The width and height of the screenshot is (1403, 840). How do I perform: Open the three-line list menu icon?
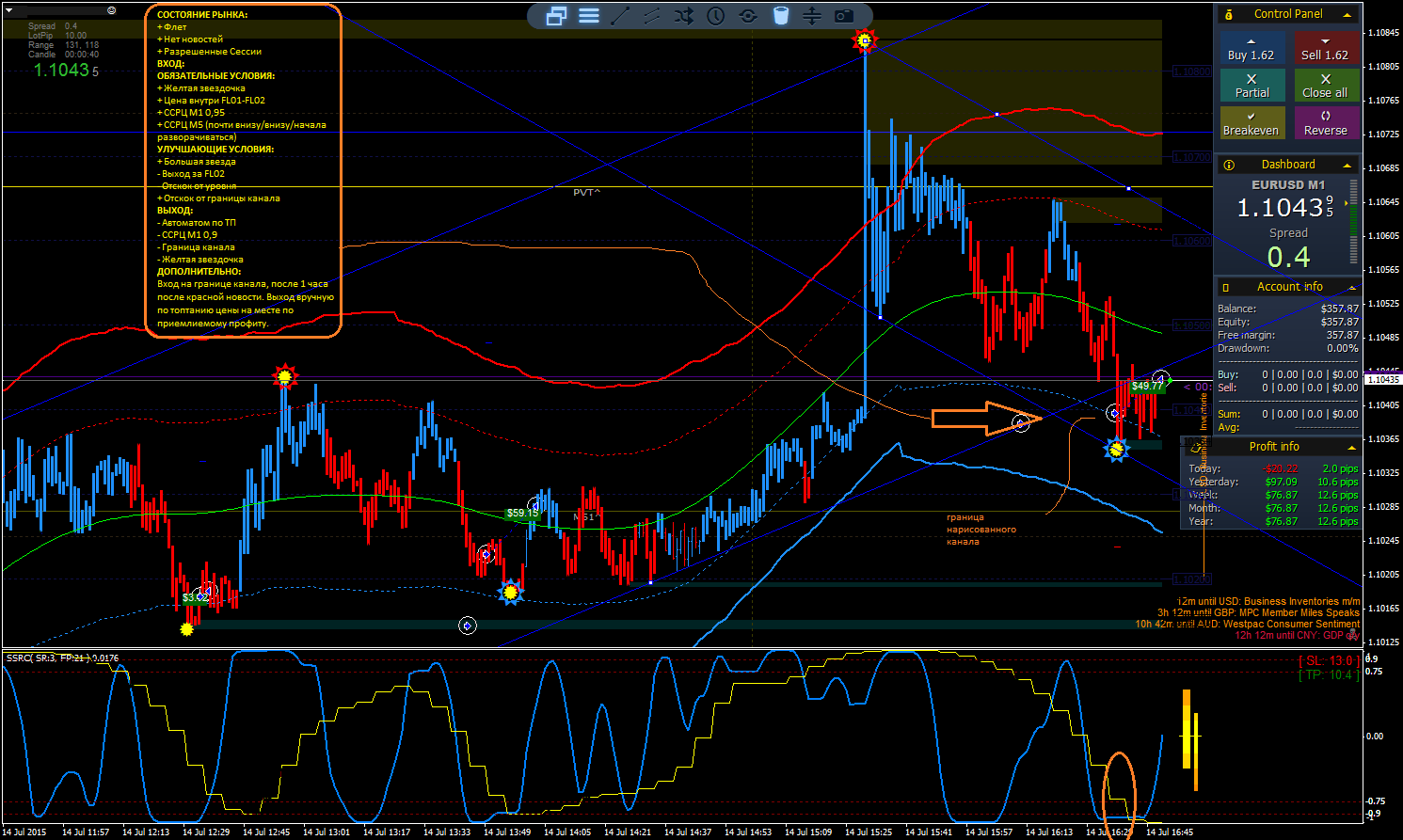click(589, 16)
